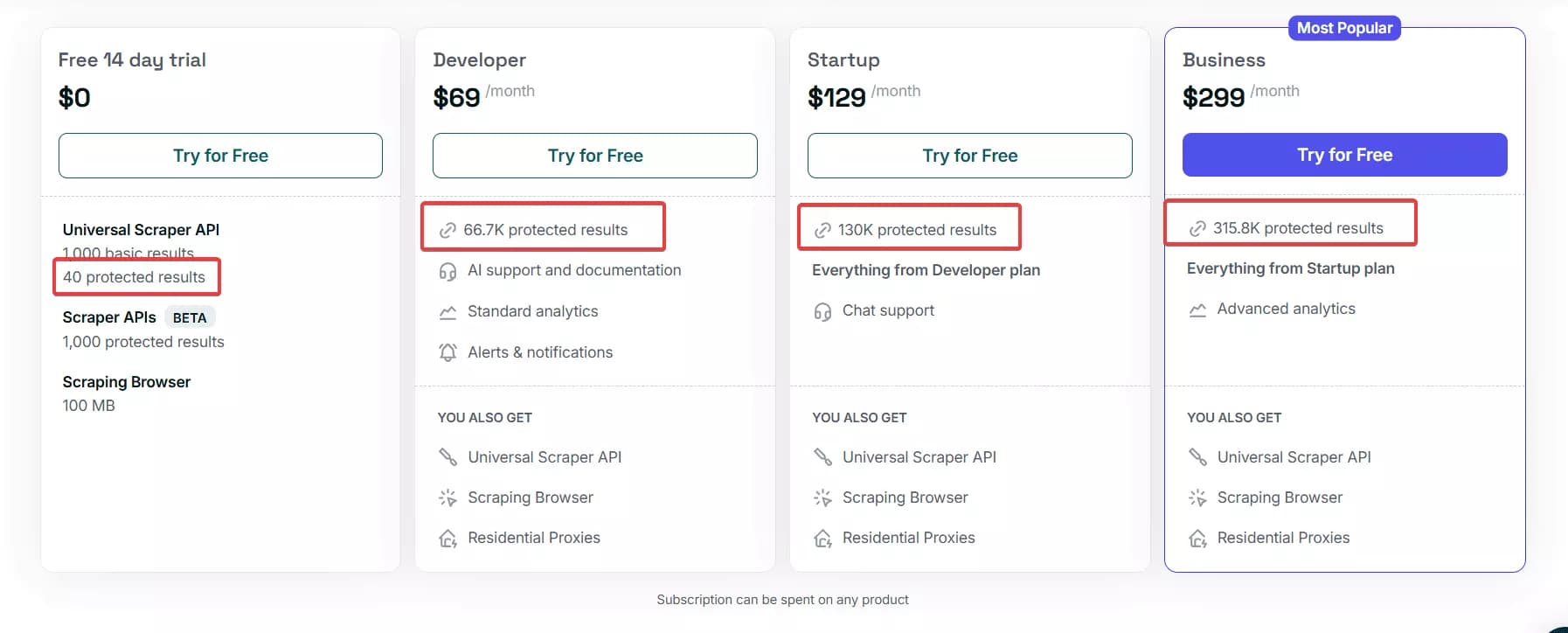
Task: Click the headset icon for AI support and documentation
Action: point(448,270)
